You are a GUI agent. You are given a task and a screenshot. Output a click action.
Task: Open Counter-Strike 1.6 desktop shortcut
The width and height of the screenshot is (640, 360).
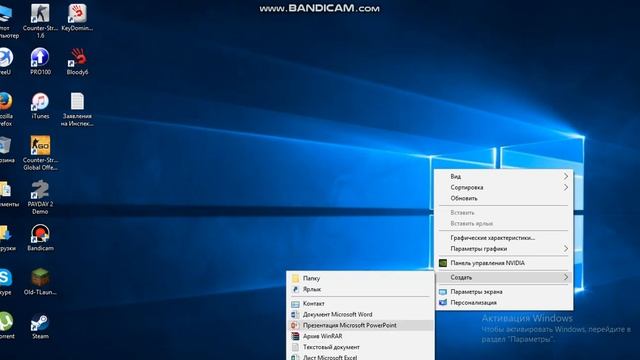tap(40, 20)
